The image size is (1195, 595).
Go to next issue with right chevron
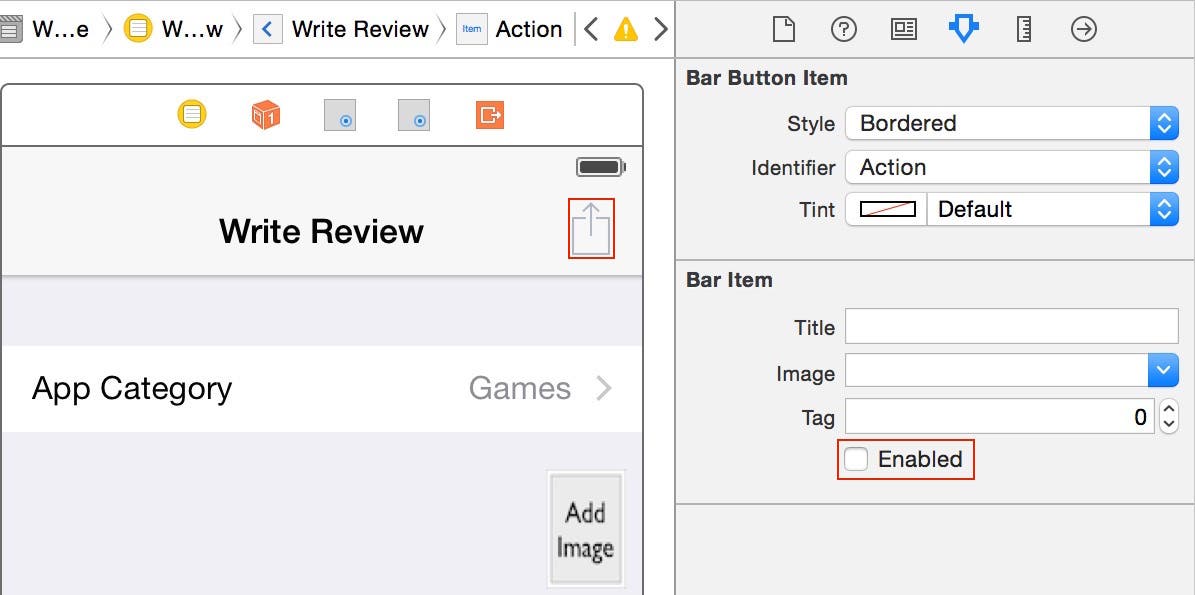click(x=661, y=30)
